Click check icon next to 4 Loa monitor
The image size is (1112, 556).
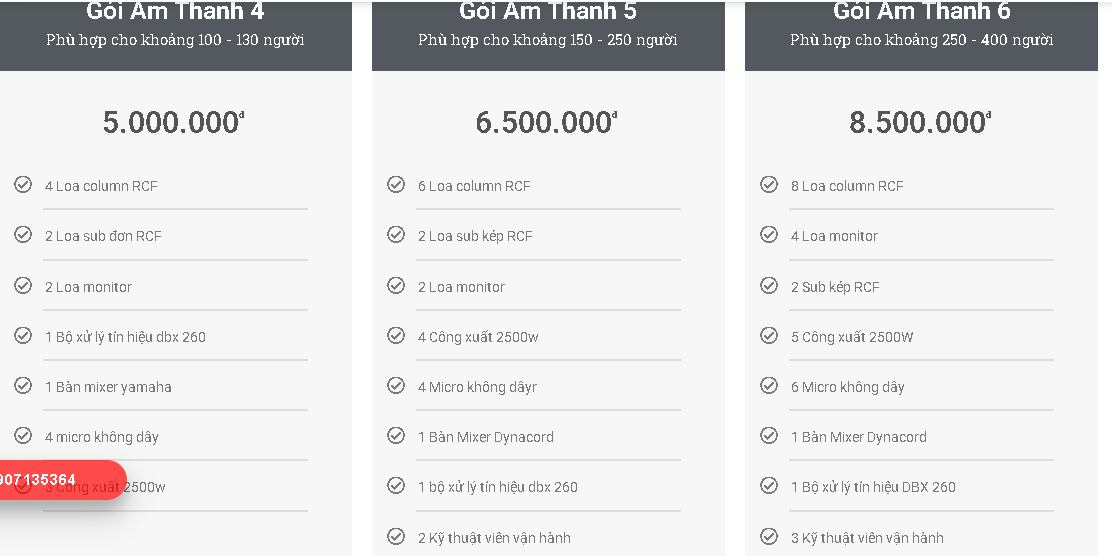pyautogui.click(x=769, y=235)
